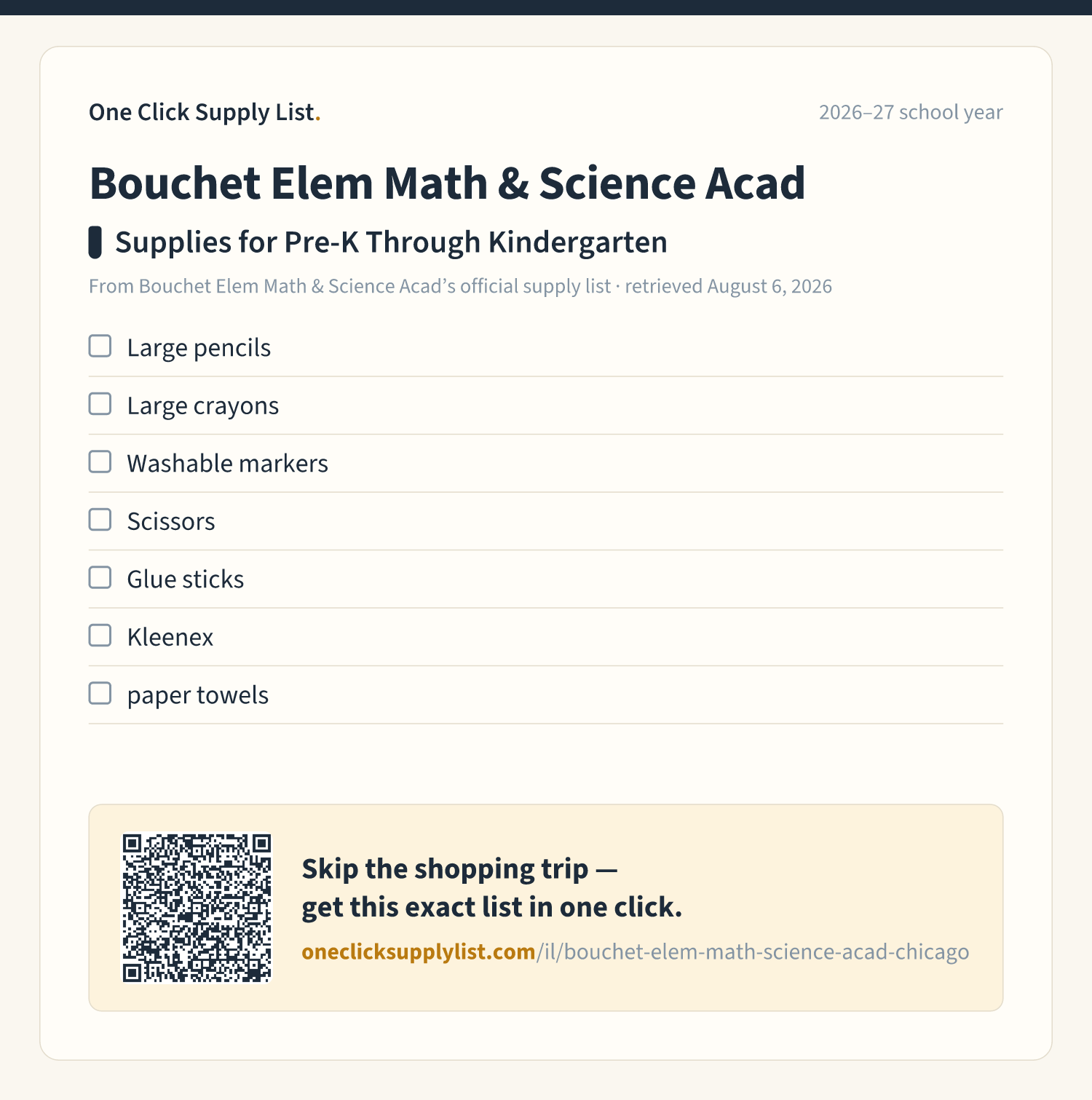This screenshot has width=1092, height=1100.
Task: Click the One Click Supply List logo
Action: point(205,112)
